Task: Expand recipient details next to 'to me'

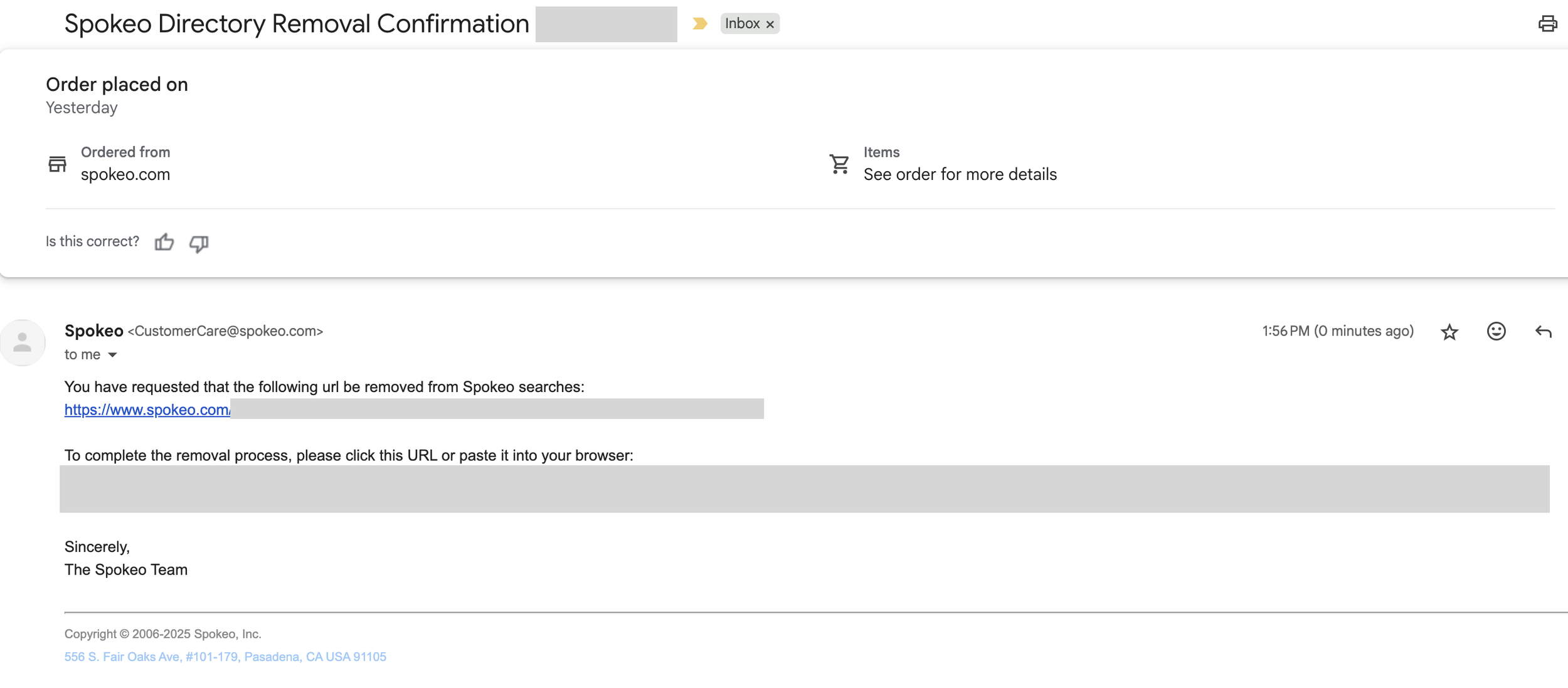Action: [112, 355]
